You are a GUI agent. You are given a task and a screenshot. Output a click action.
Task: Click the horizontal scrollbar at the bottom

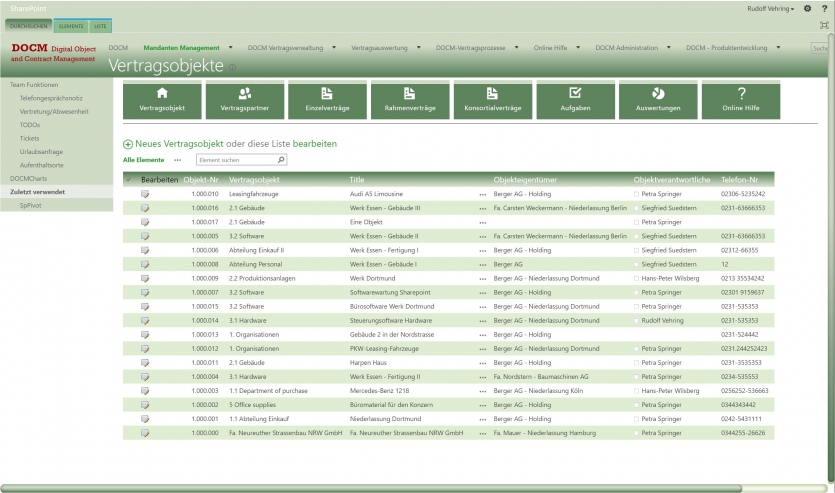(x=371, y=488)
